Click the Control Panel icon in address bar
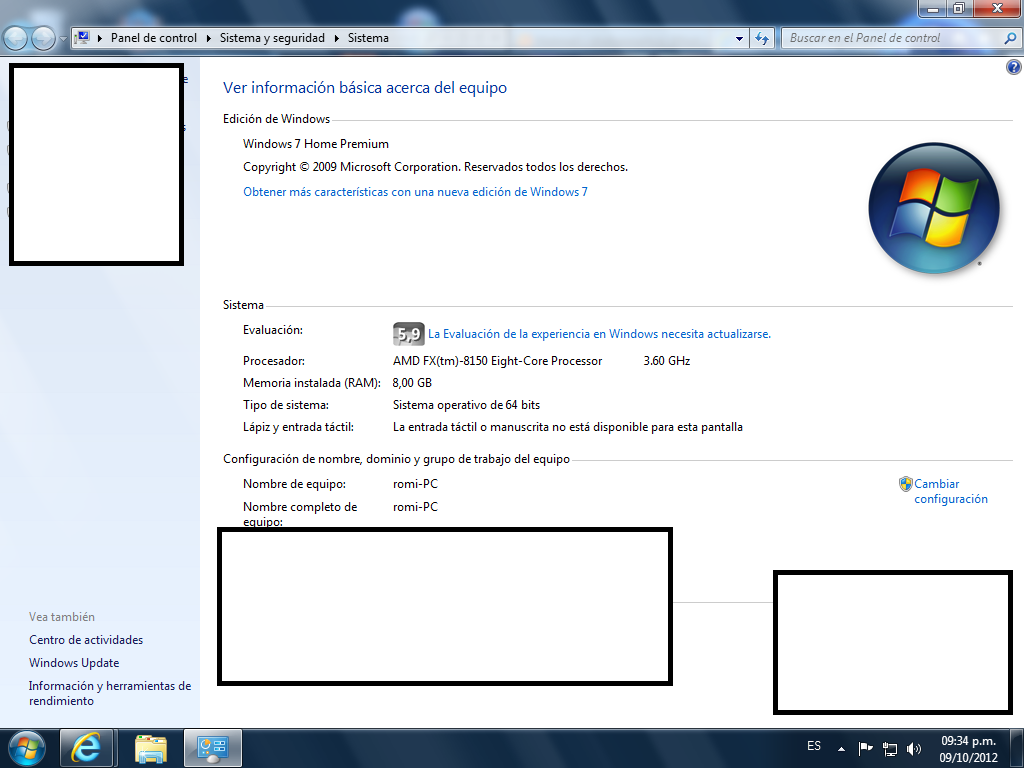Viewport: 1024px width, 768px height. pos(83,38)
